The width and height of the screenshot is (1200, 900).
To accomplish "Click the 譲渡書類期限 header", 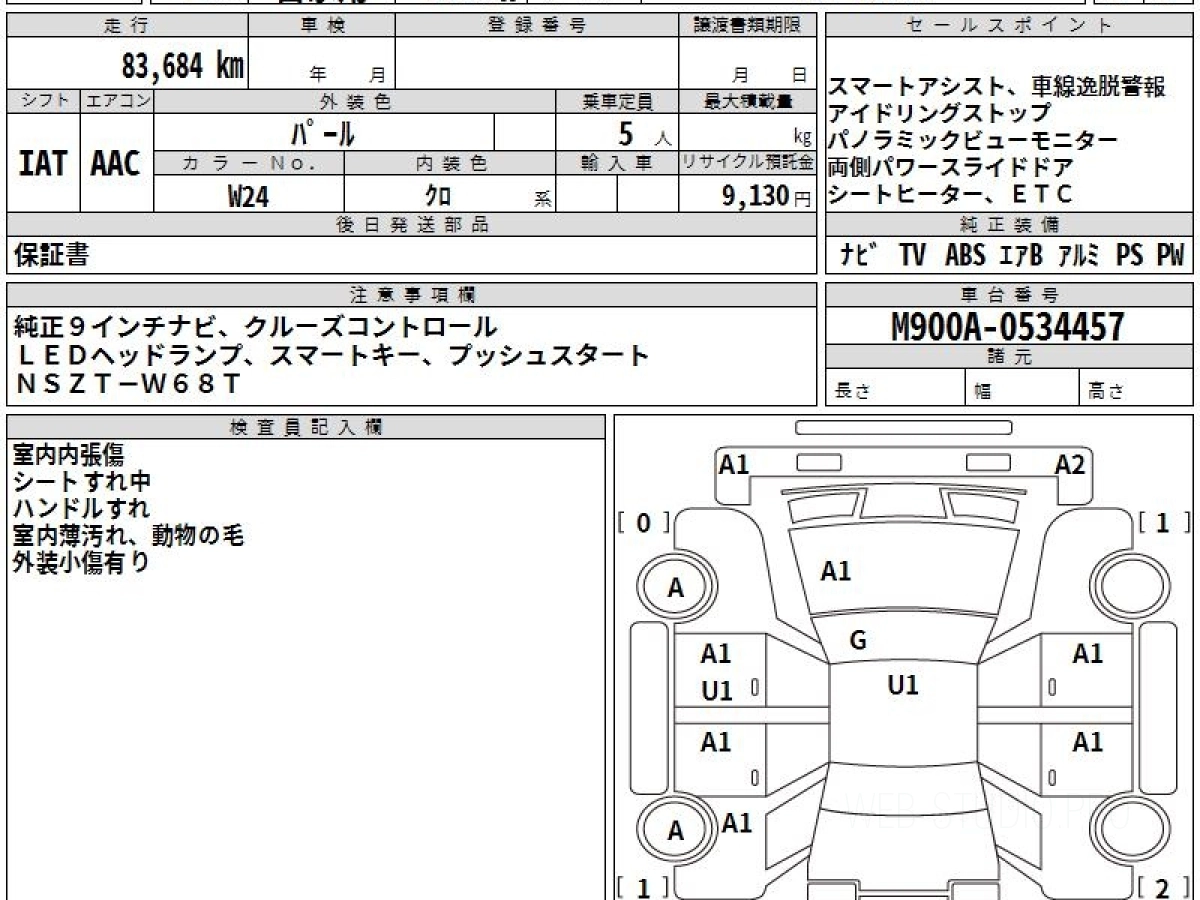I will click(x=748, y=26).
